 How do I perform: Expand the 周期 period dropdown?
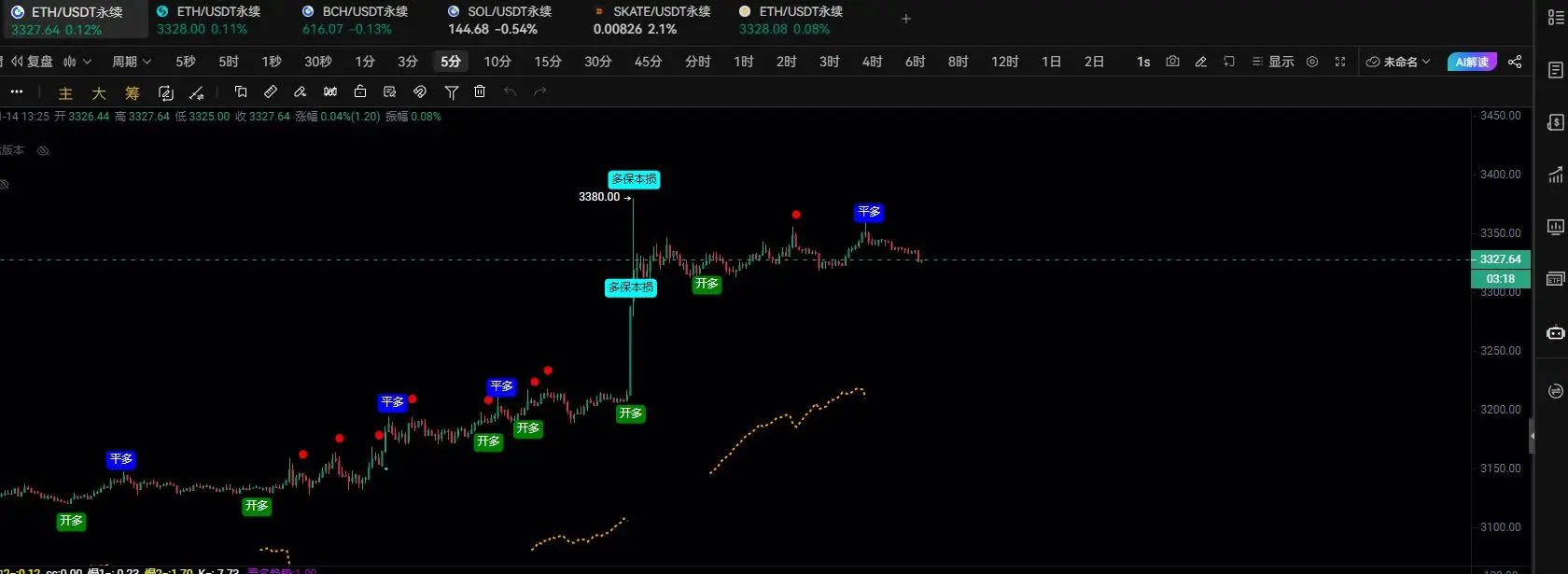[132, 62]
